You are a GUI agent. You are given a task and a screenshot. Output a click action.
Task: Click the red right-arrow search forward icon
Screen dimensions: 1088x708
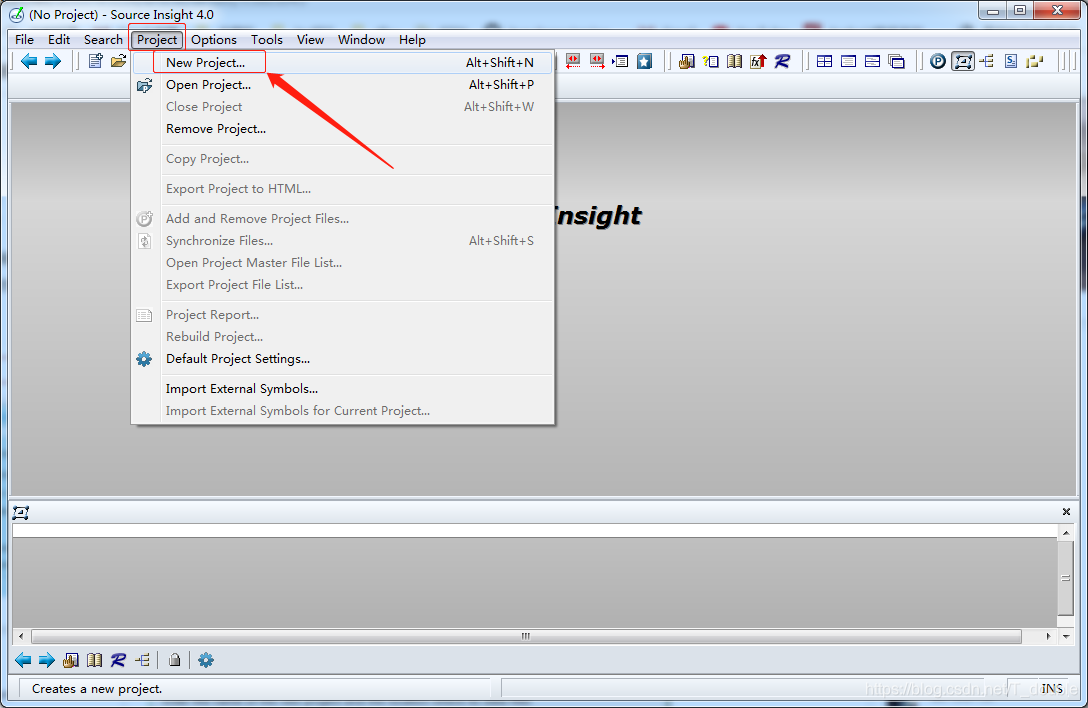pyautogui.click(x=597, y=61)
